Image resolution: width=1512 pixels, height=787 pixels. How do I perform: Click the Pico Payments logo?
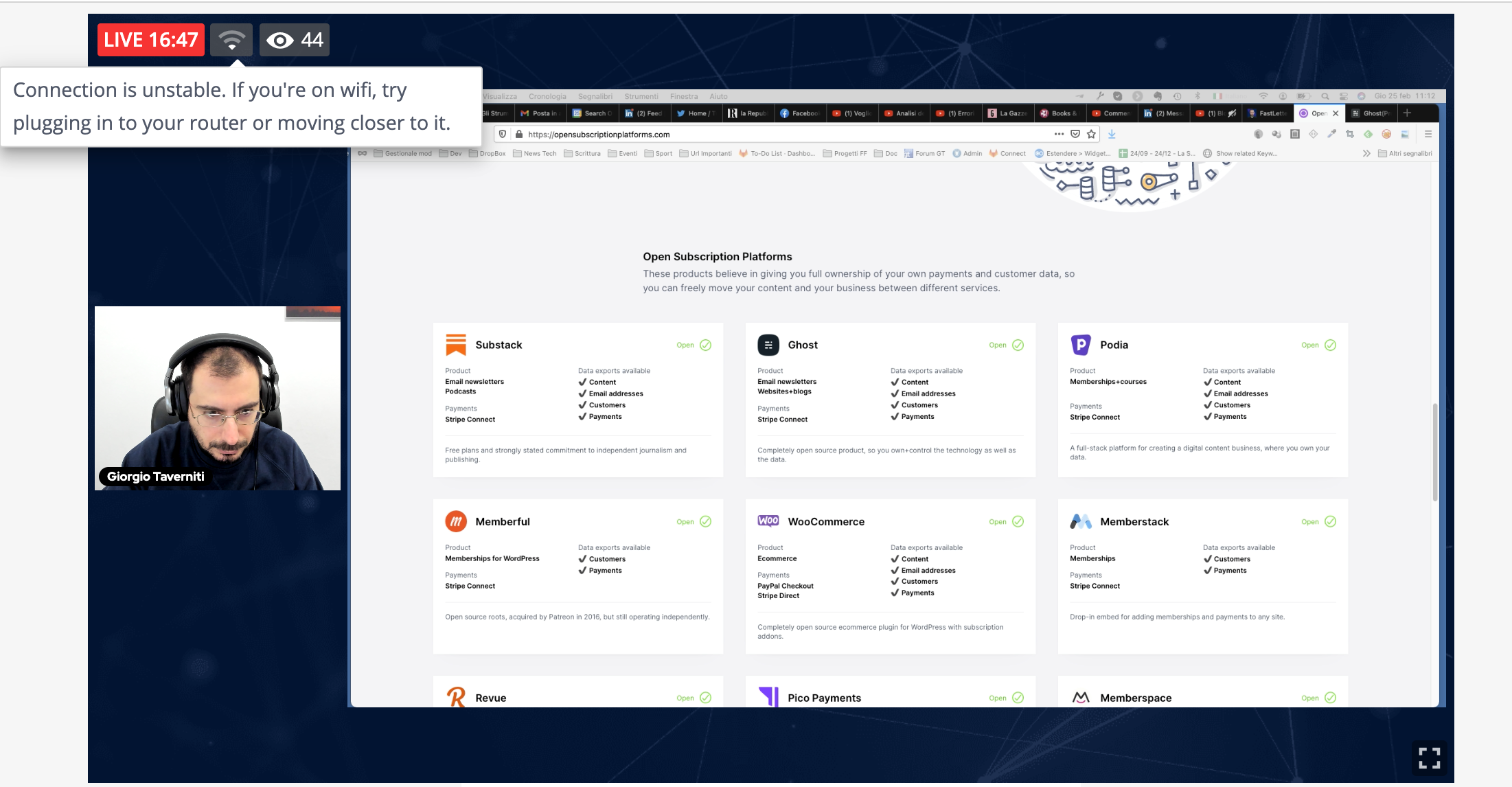click(x=768, y=696)
